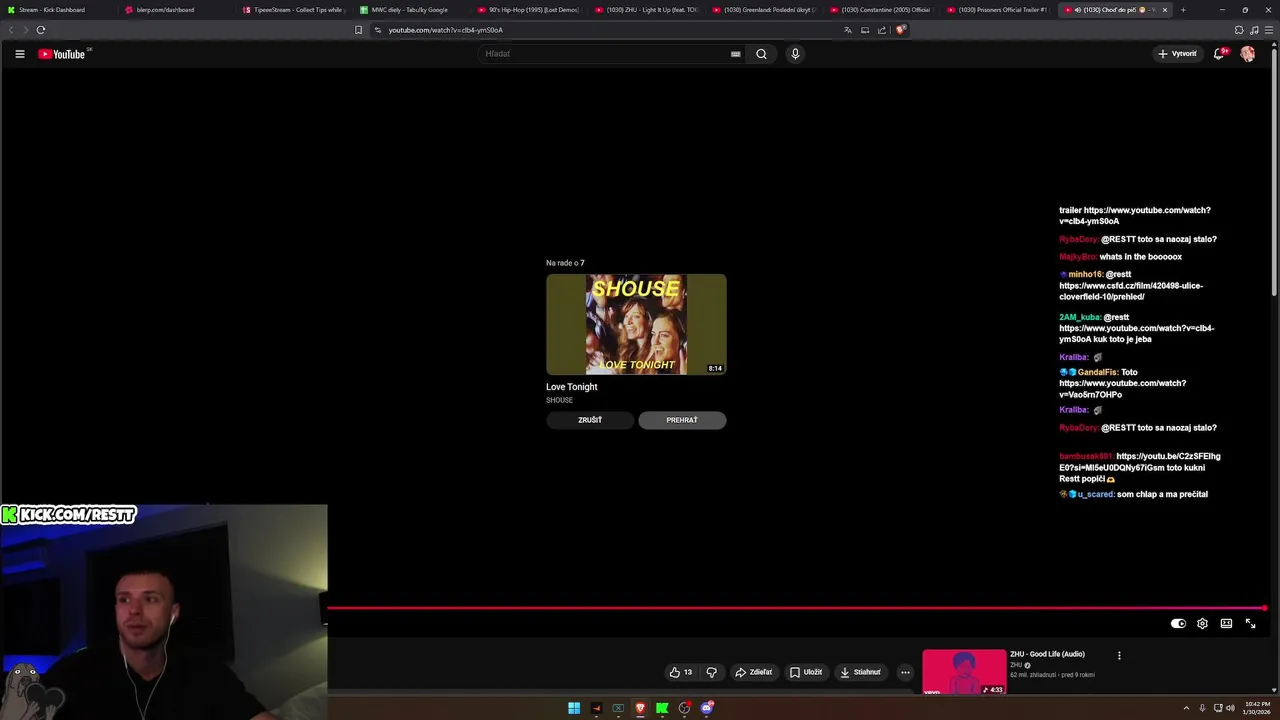The image size is (1280, 720).
Task: Enter fullscreen in the video player
Action: coord(1250,623)
